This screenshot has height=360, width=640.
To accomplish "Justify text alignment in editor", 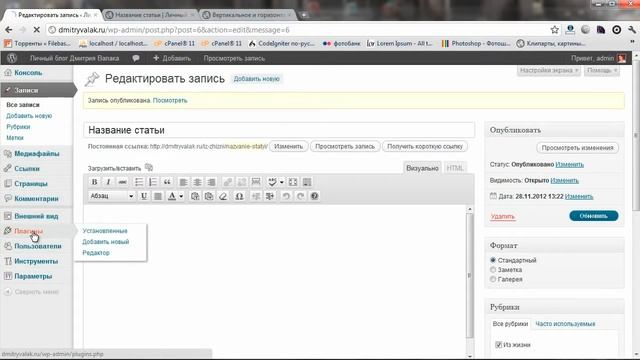I will pyautogui.click(x=158, y=196).
